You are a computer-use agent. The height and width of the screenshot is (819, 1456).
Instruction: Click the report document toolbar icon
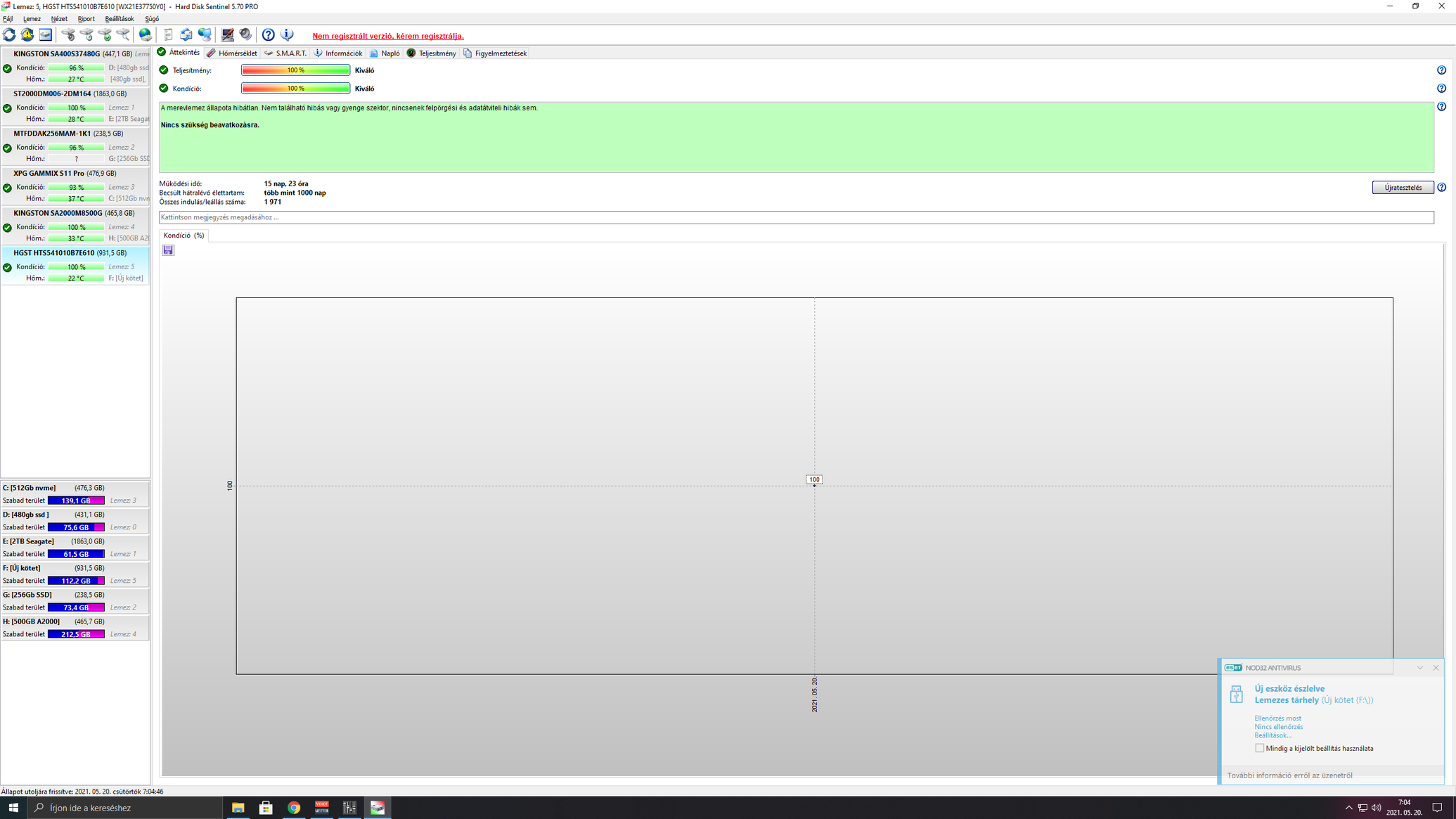point(168,34)
